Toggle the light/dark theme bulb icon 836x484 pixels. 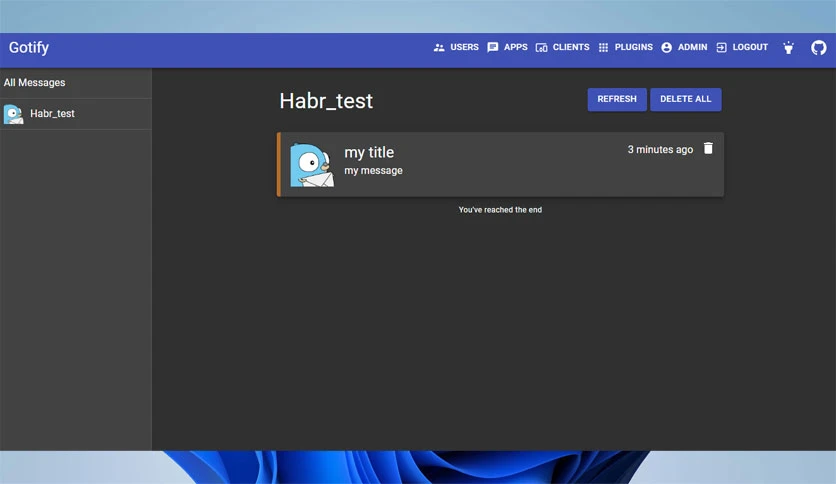(x=789, y=47)
